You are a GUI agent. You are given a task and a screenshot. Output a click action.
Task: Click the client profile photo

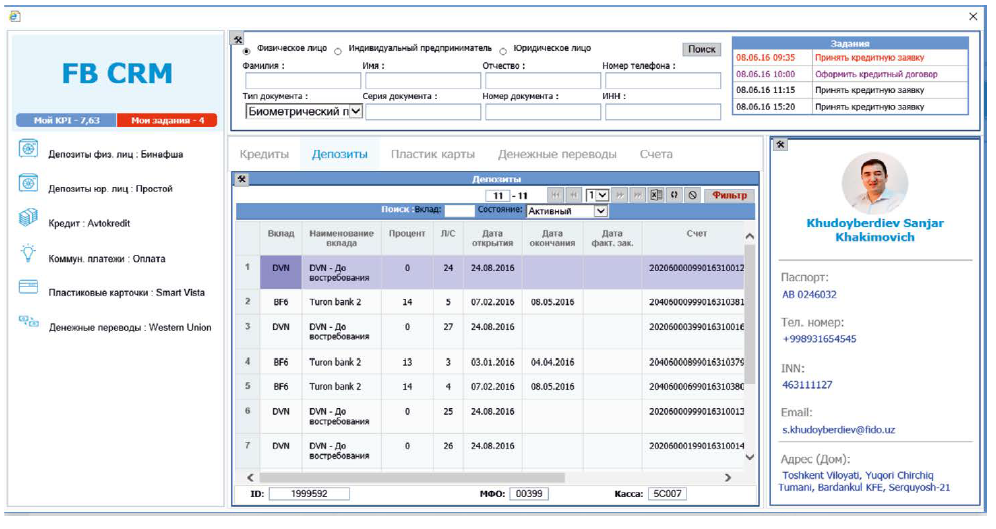(x=874, y=182)
